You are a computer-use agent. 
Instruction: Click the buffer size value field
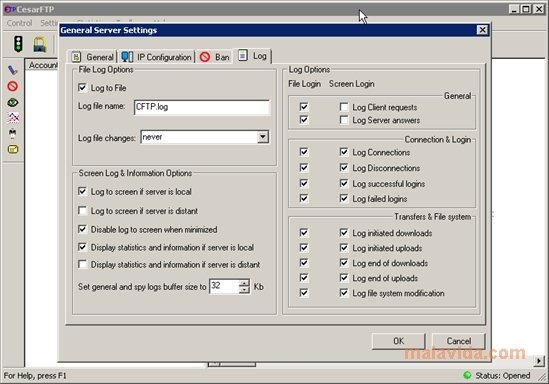point(224,286)
